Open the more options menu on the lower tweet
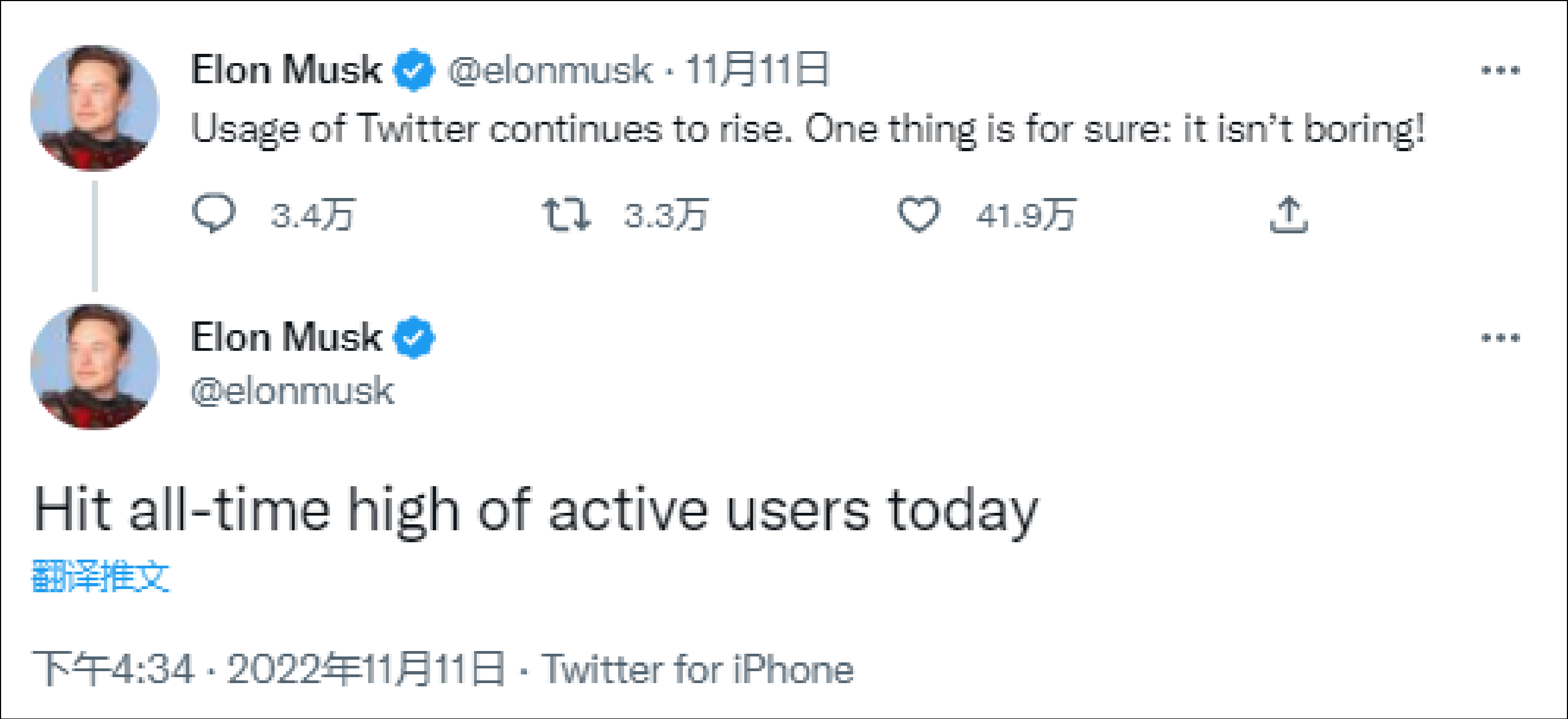 coord(1501,338)
